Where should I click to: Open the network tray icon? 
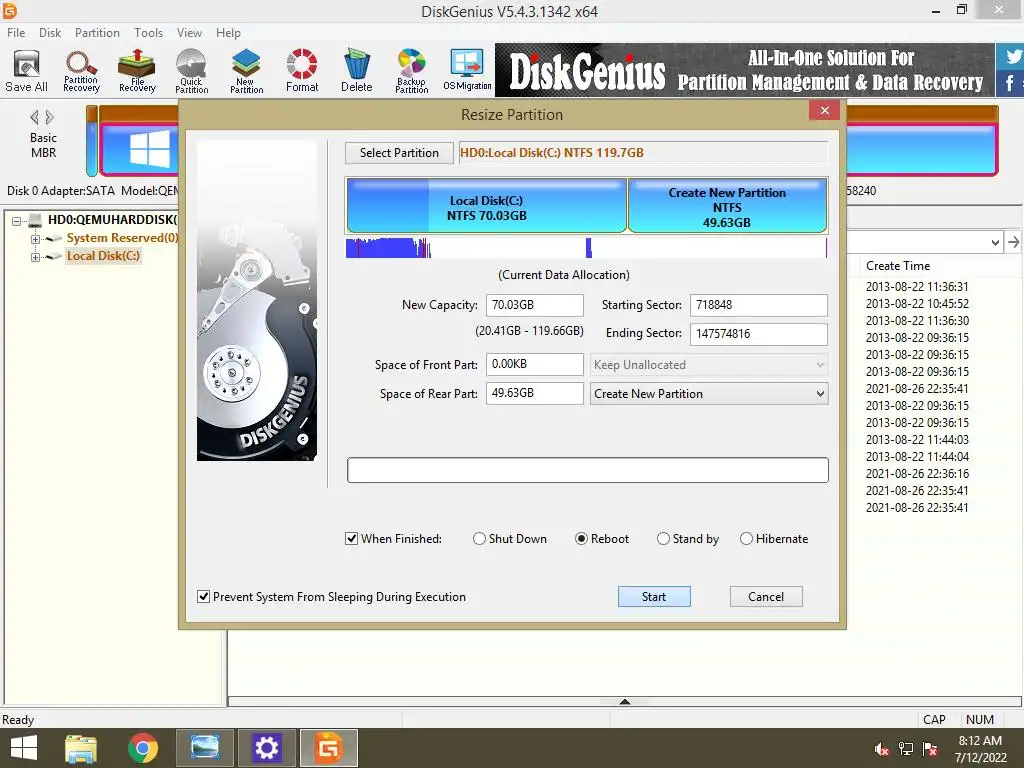tap(906, 749)
